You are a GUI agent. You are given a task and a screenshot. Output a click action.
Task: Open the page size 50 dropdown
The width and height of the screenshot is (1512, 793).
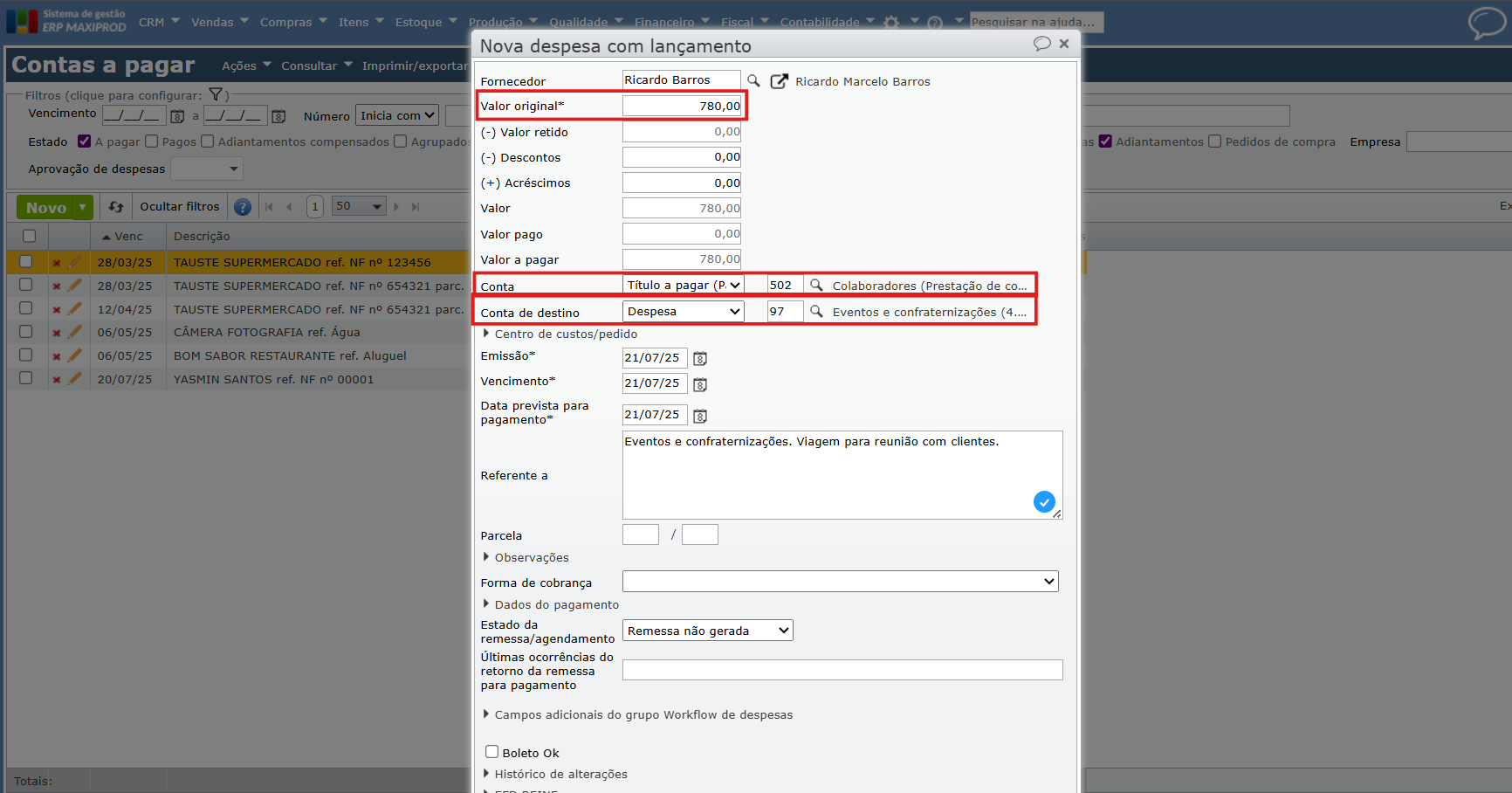359,207
